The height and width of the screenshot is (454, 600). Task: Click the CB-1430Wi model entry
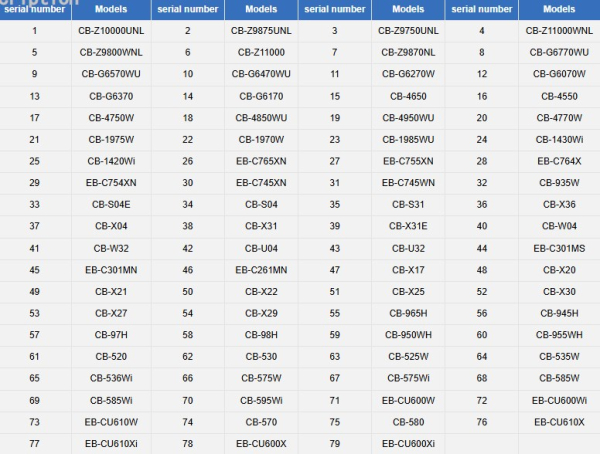click(x=558, y=139)
